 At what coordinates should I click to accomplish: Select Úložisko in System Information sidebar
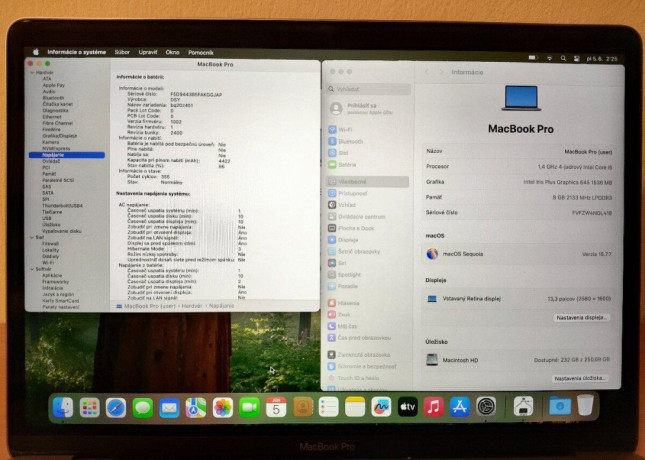coord(51,225)
